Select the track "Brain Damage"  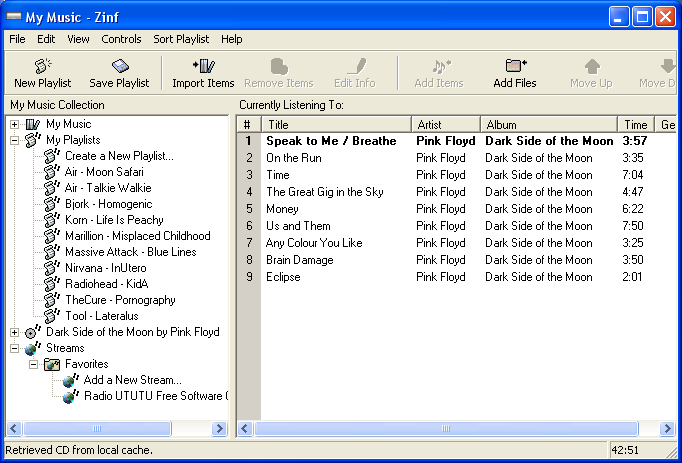[300, 260]
